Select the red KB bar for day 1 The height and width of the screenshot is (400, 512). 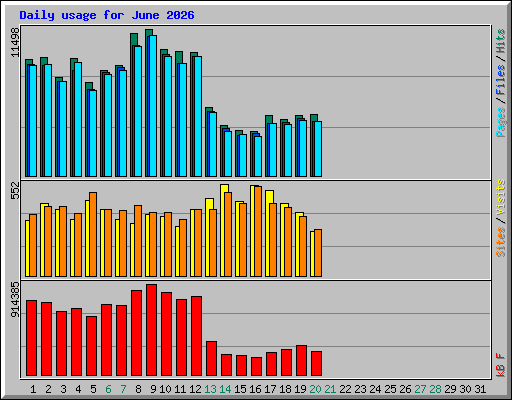click(31, 338)
